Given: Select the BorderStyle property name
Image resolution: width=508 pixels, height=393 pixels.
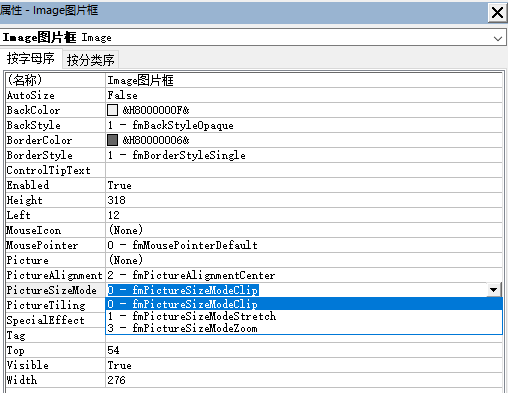Looking at the screenshot, I should tap(55, 155).
